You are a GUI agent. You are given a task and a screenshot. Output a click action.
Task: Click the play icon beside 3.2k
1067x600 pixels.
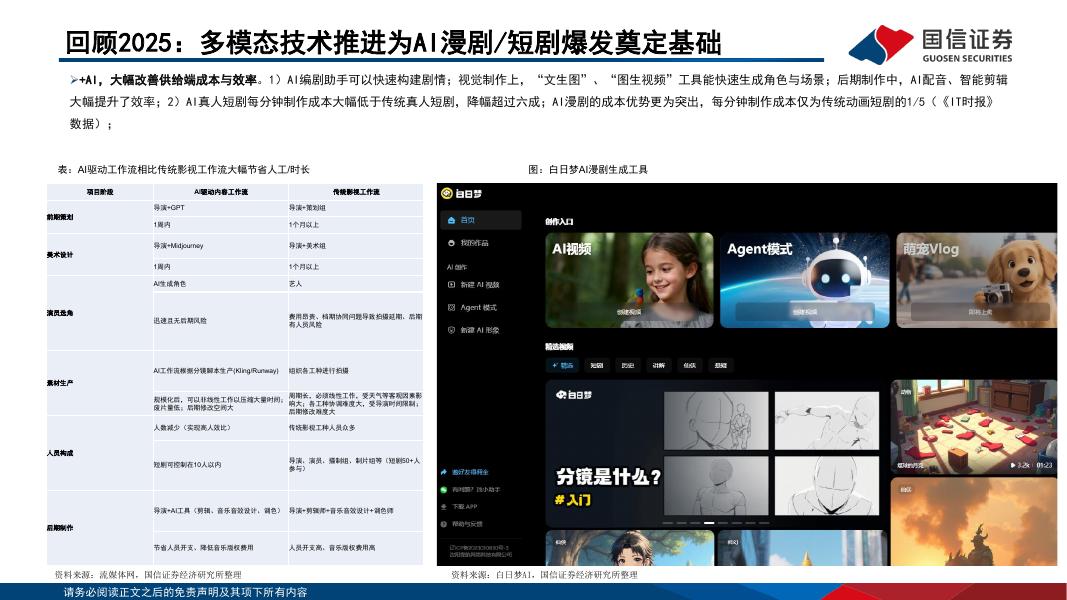point(1013,465)
